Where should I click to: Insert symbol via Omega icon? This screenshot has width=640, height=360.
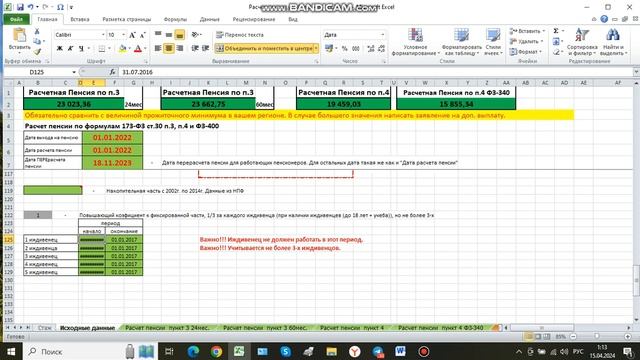point(60,7)
